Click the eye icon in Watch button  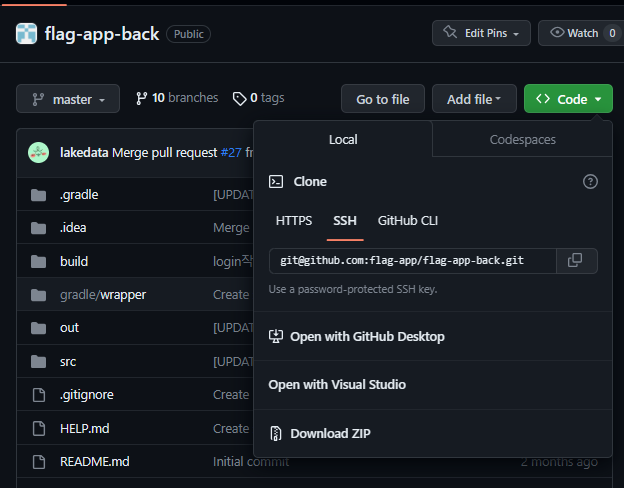pyautogui.click(x=557, y=32)
